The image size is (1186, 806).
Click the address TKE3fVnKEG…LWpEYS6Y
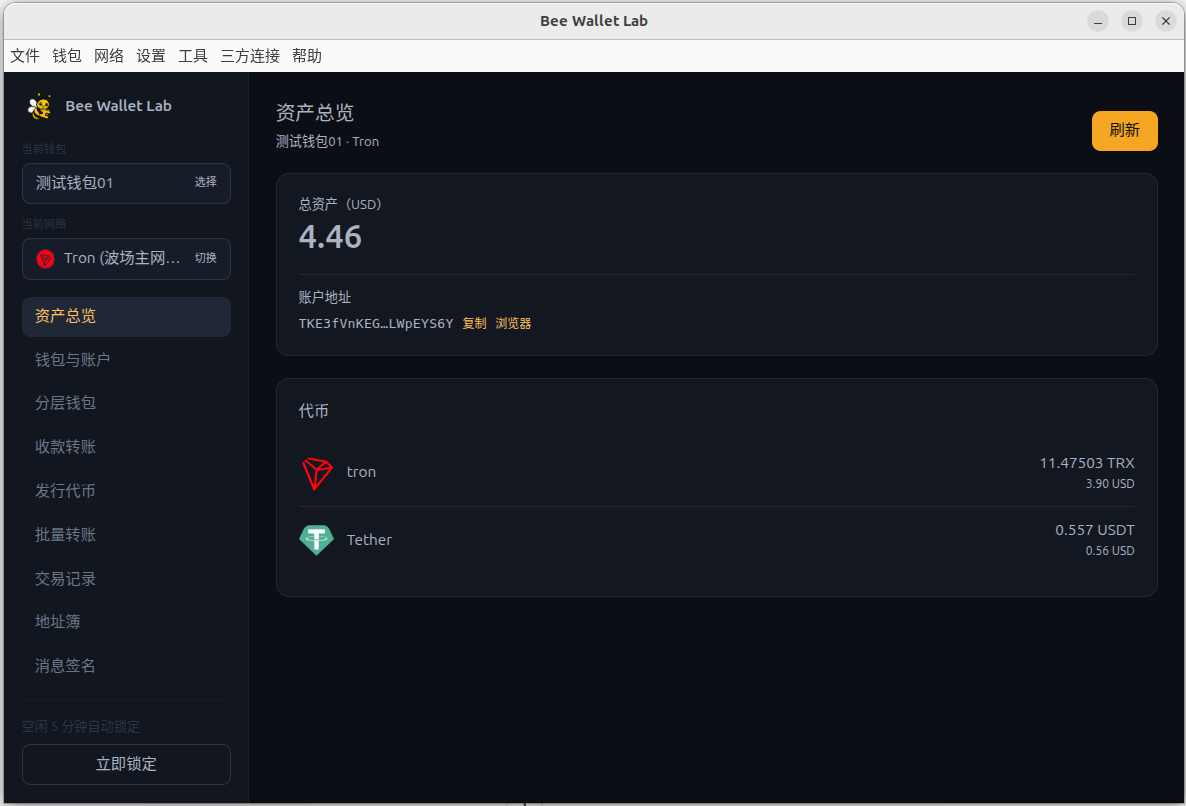(x=376, y=324)
